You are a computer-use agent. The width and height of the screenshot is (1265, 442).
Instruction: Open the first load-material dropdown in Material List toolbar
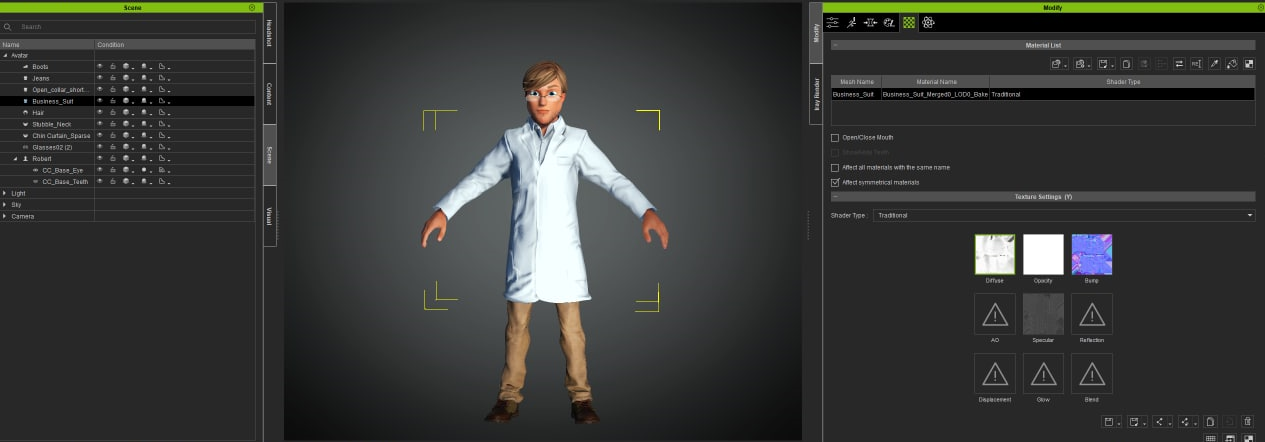[1058, 64]
